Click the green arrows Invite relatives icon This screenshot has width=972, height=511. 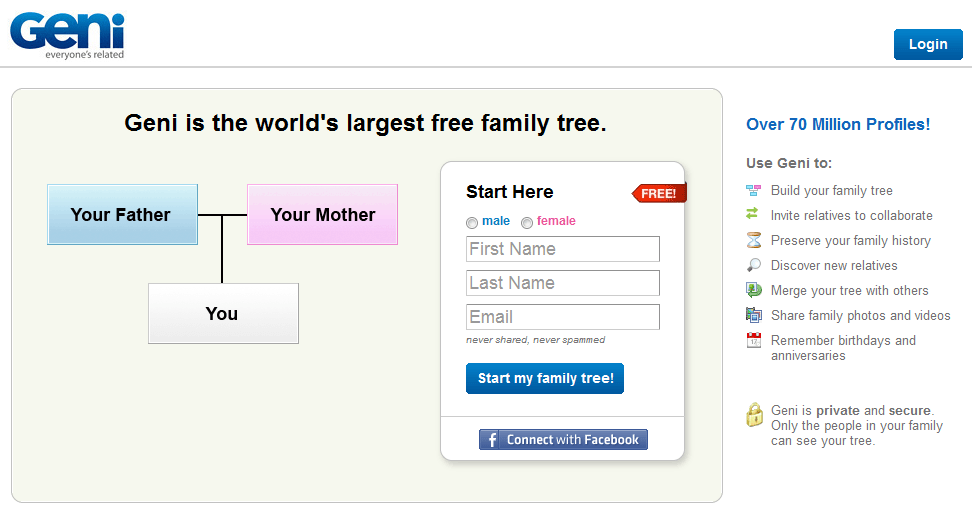[754, 215]
